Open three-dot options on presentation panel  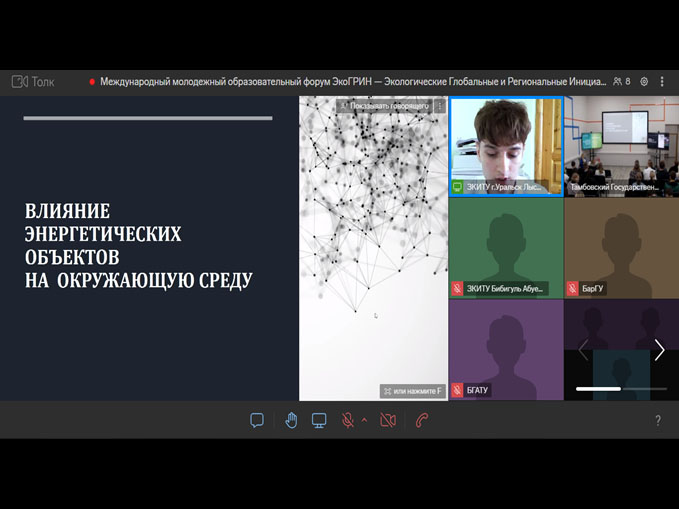439,105
